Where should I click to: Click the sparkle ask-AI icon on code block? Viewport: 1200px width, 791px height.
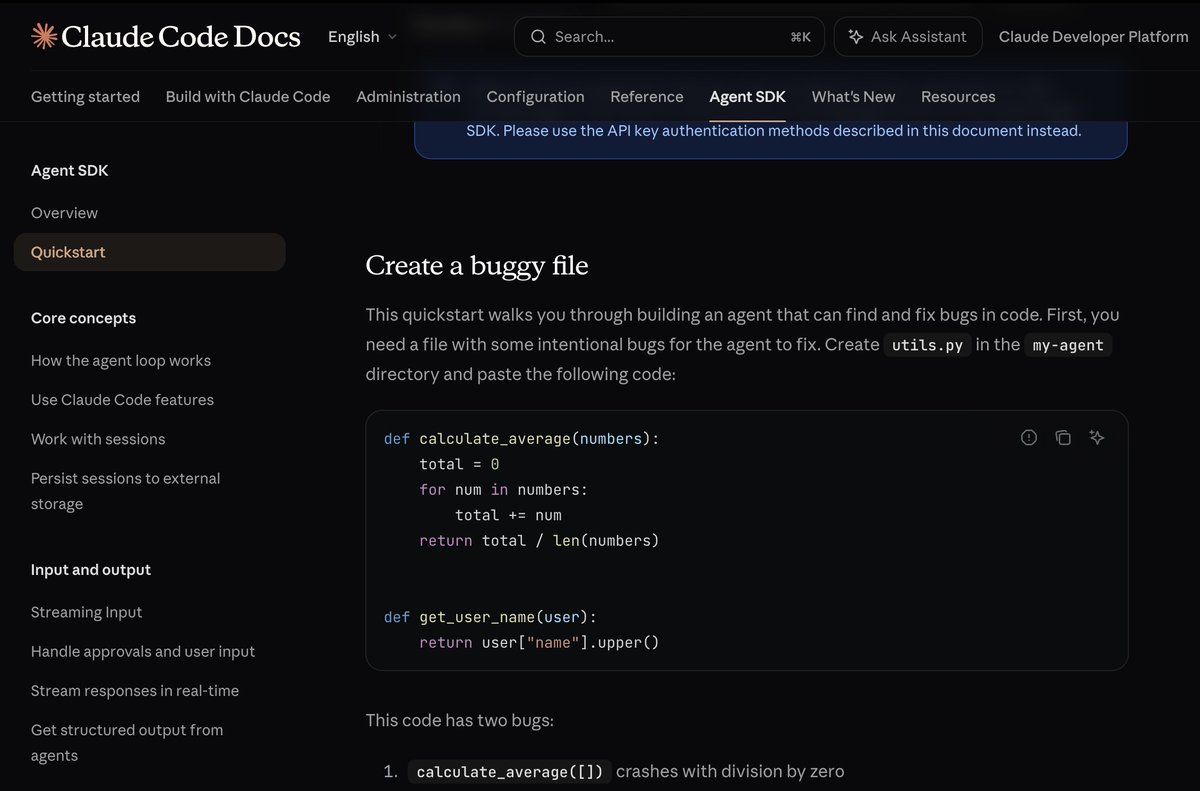pyautogui.click(x=1097, y=437)
